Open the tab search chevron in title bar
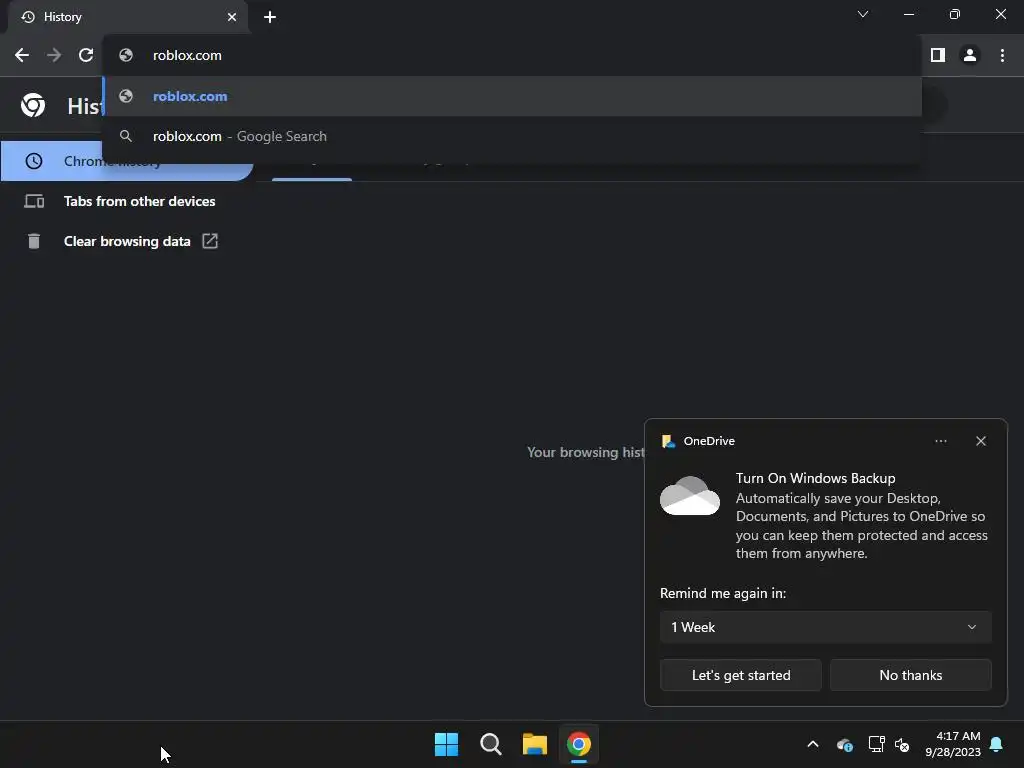This screenshot has height=768, width=1024. 863,14
